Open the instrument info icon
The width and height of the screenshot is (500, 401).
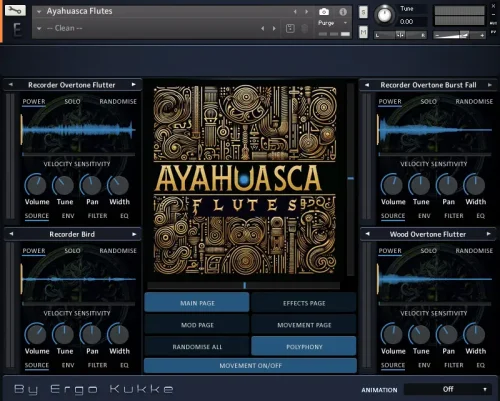pos(343,12)
